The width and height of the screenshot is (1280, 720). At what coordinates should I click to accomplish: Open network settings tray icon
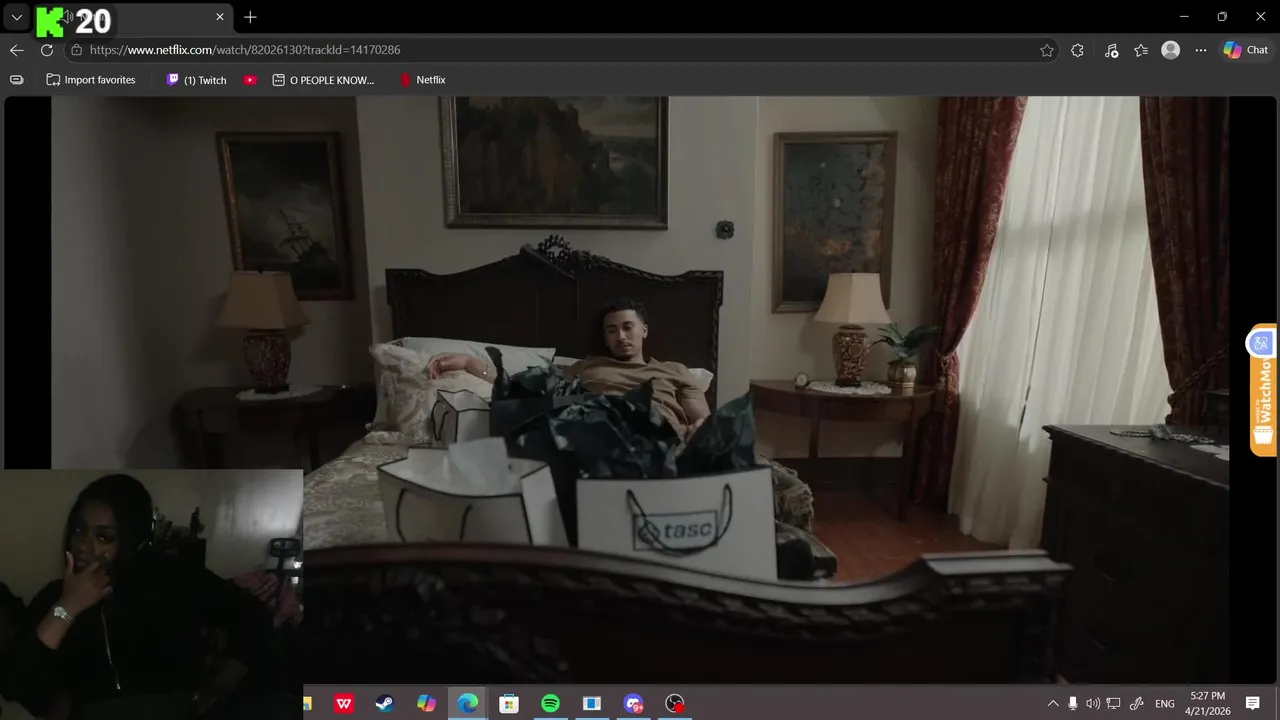pos(1113,704)
